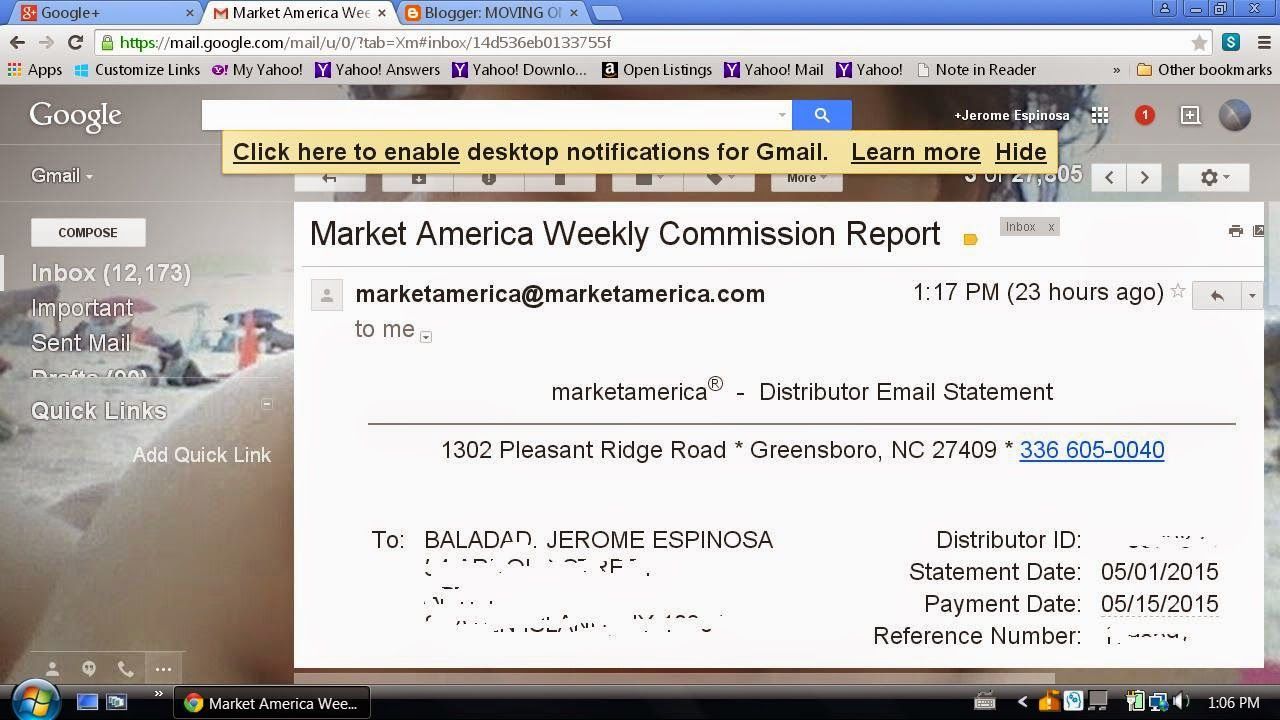The width and height of the screenshot is (1280, 720).
Task: Click the network tray icon
Action: [x=1159, y=702]
